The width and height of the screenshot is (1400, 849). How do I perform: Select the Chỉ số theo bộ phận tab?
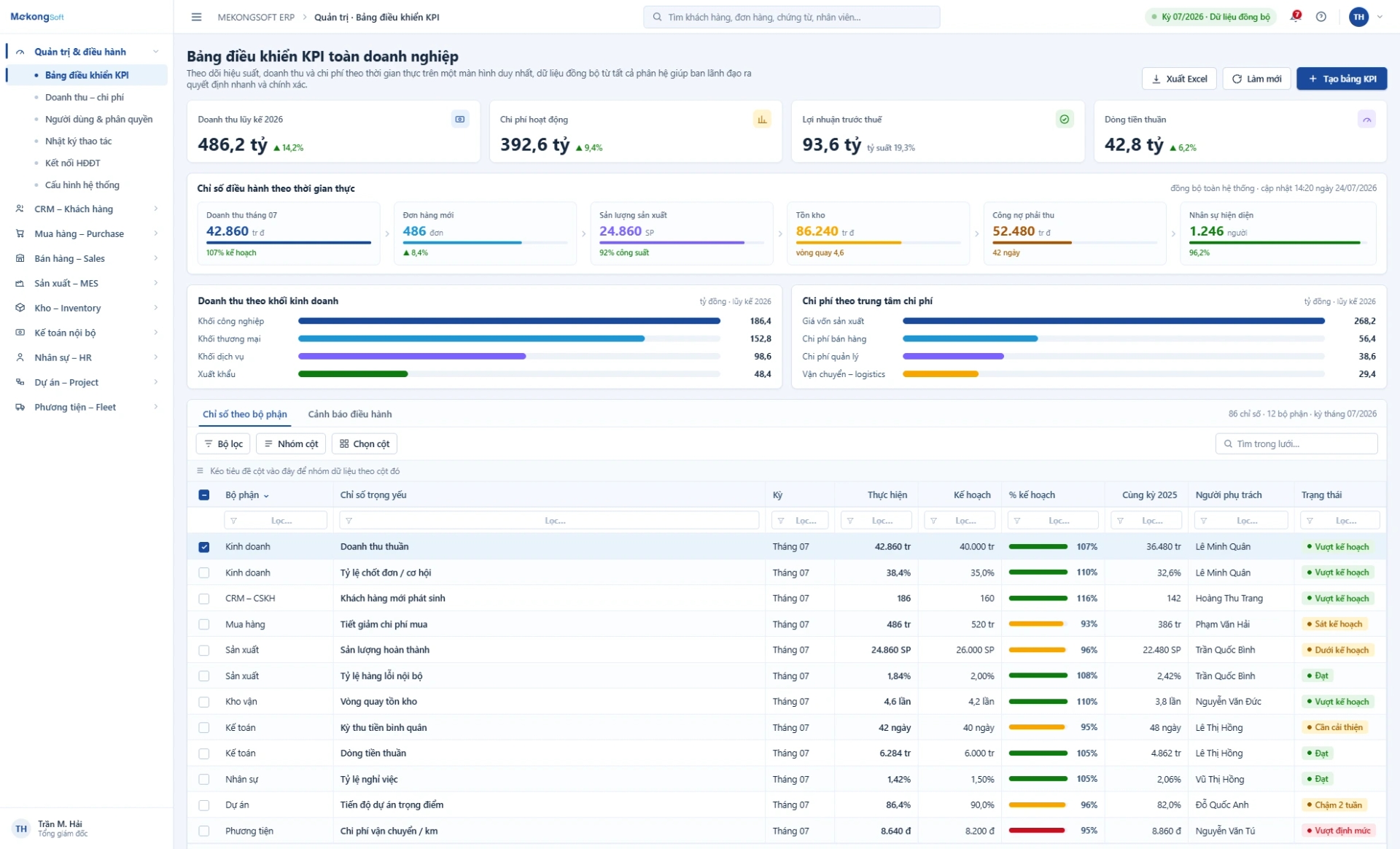[x=245, y=414]
